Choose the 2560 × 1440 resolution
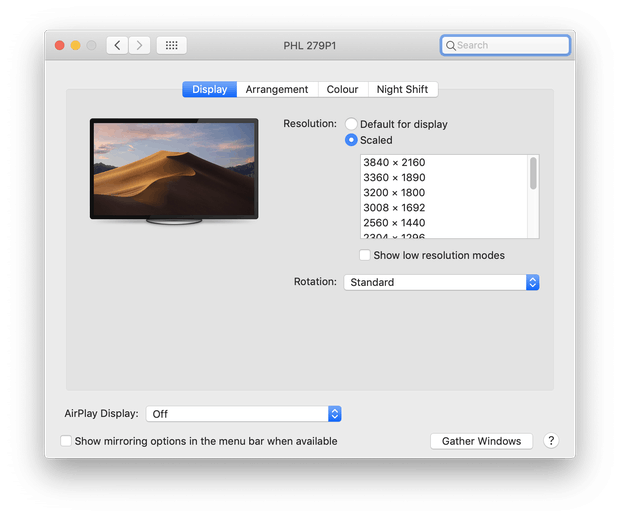Image resolution: width=620 pixels, height=517 pixels. tap(444, 223)
